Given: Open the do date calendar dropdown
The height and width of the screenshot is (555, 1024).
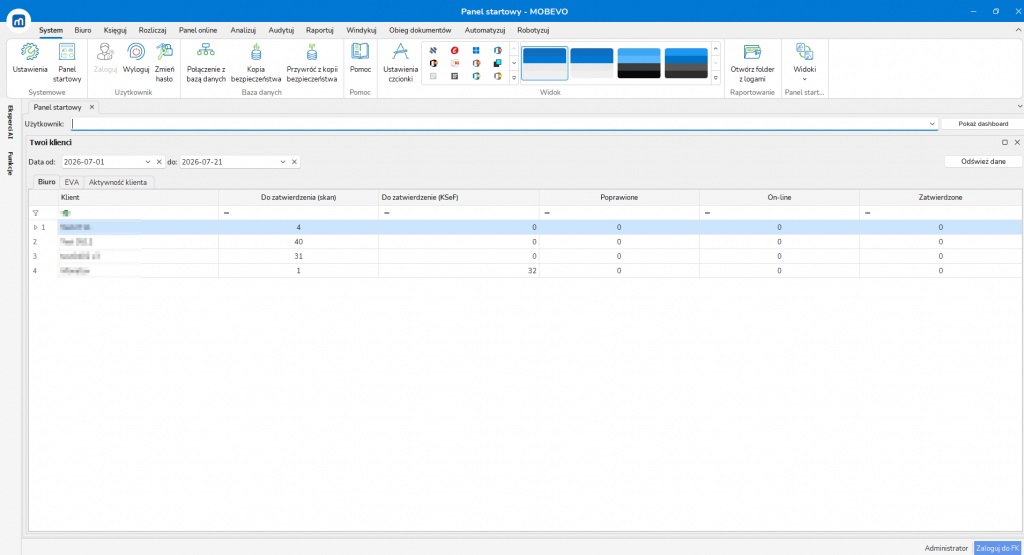Looking at the screenshot, I should coord(283,162).
